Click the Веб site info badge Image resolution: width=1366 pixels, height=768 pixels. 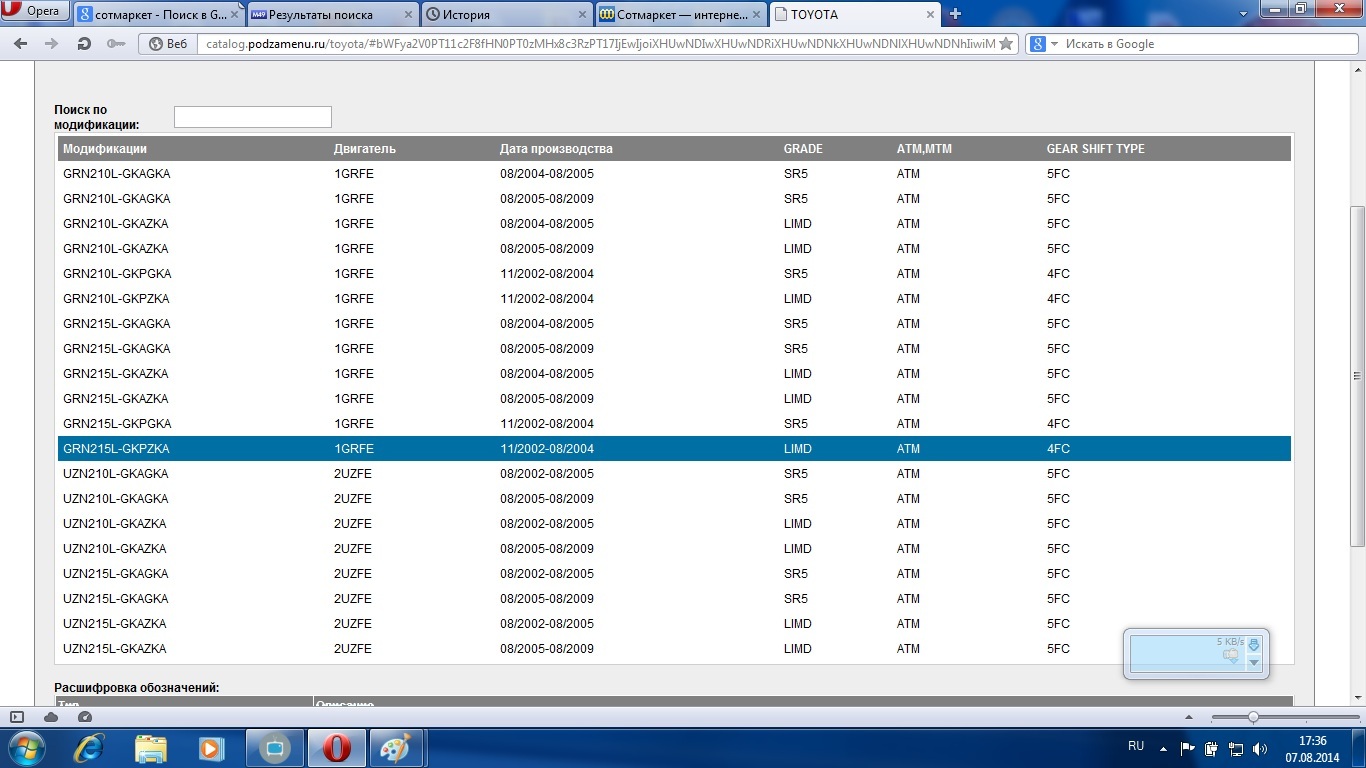[167, 44]
